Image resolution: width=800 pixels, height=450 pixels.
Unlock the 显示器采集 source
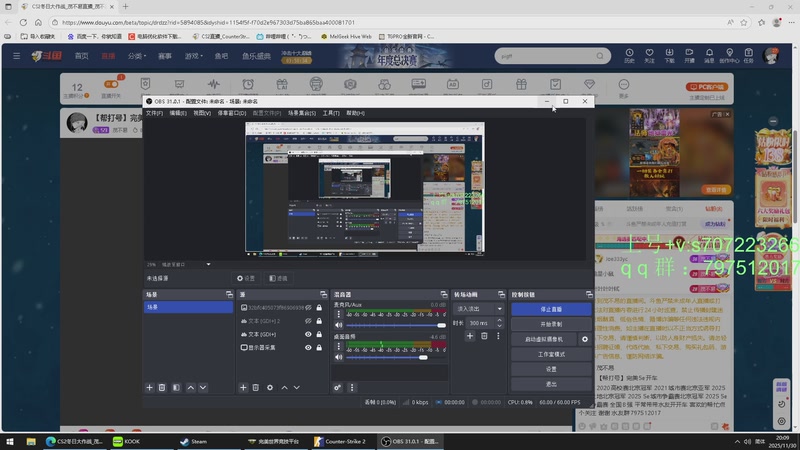point(319,347)
